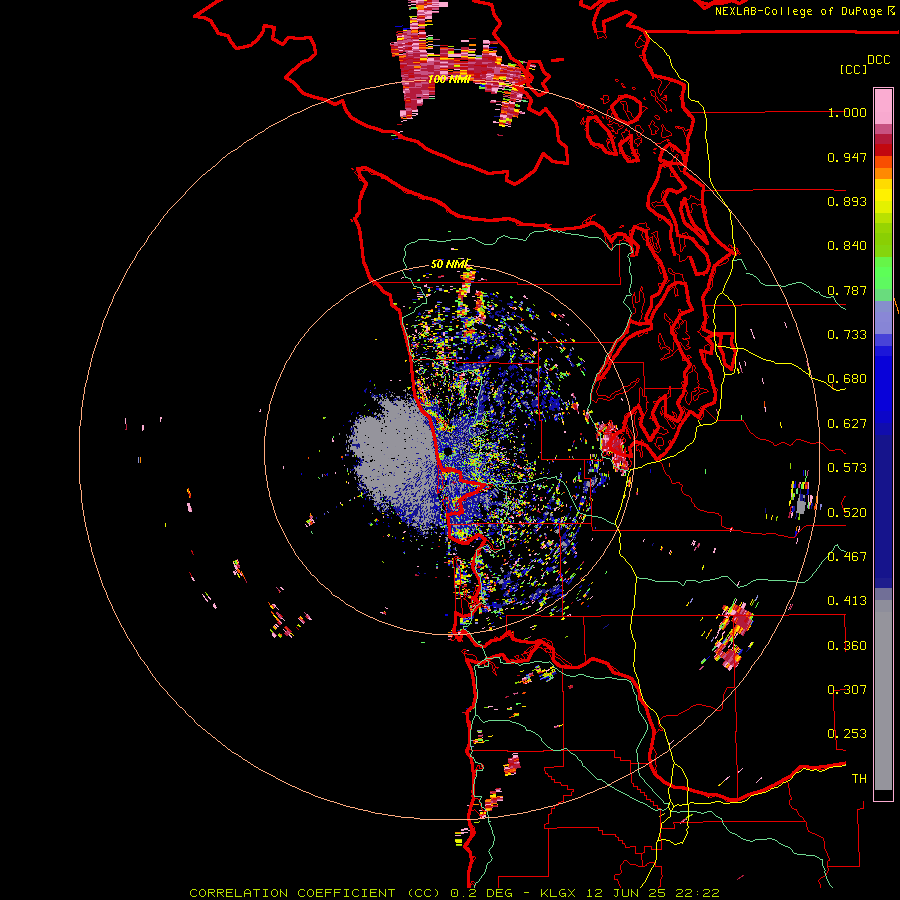Select the periwinkle segment near 0.733
The image size is (900, 900).
(x=883, y=317)
